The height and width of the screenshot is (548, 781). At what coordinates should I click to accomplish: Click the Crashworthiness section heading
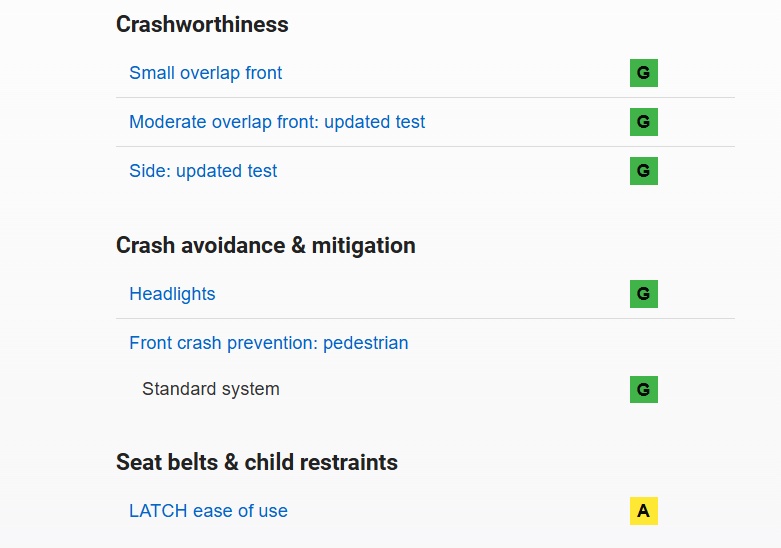pyautogui.click(x=202, y=24)
